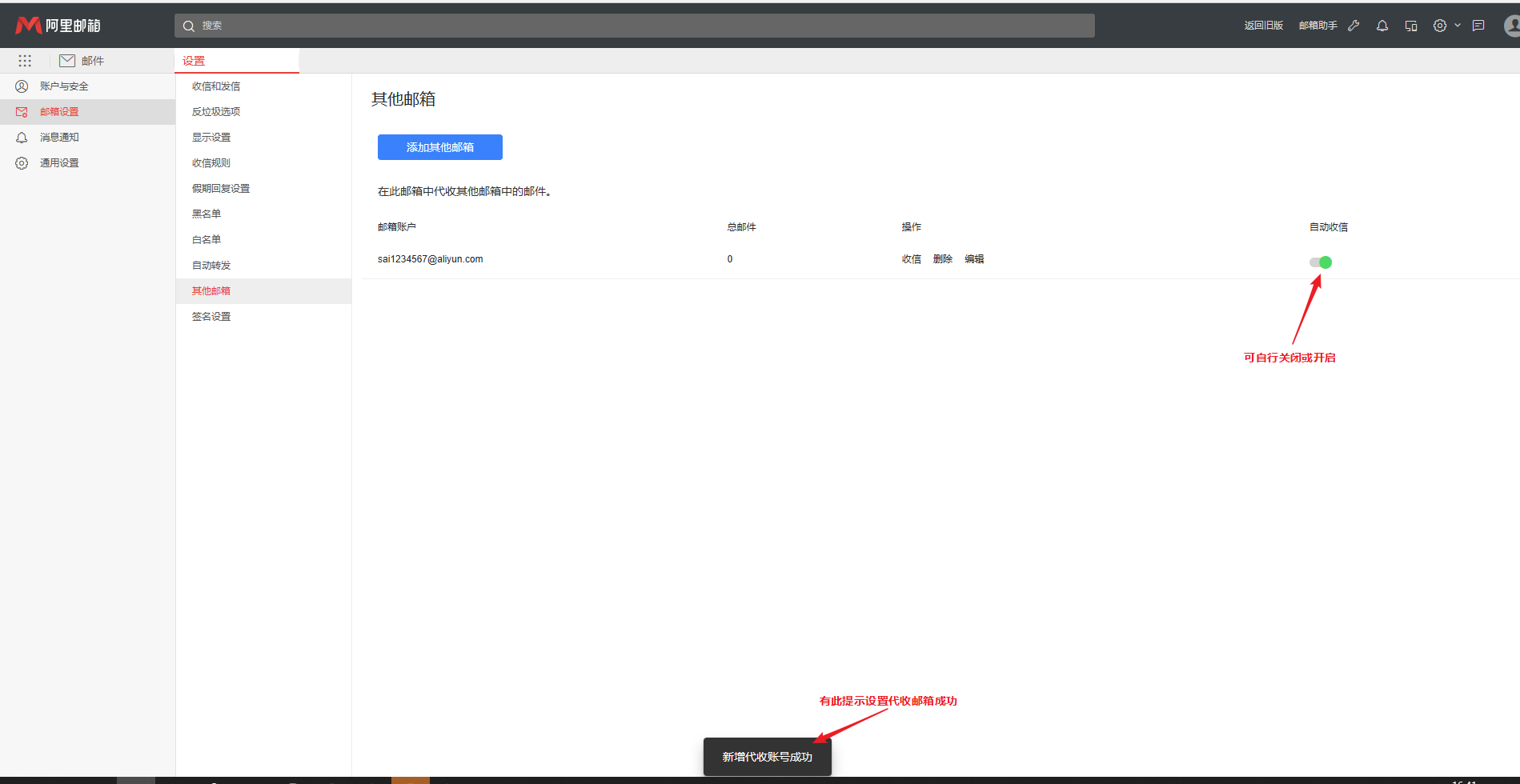This screenshot has width=1520, height=784.
Task: Click the 搜索 search input field
Action: (634, 26)
